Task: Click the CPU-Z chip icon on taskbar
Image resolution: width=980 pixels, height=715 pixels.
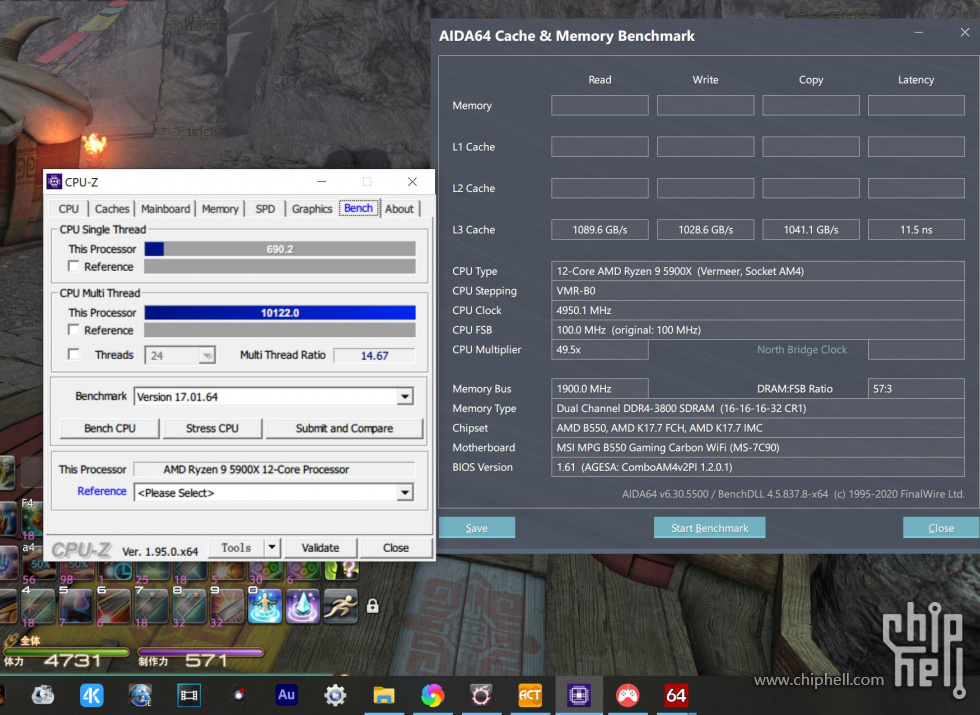Action: (x=579, y=695)
